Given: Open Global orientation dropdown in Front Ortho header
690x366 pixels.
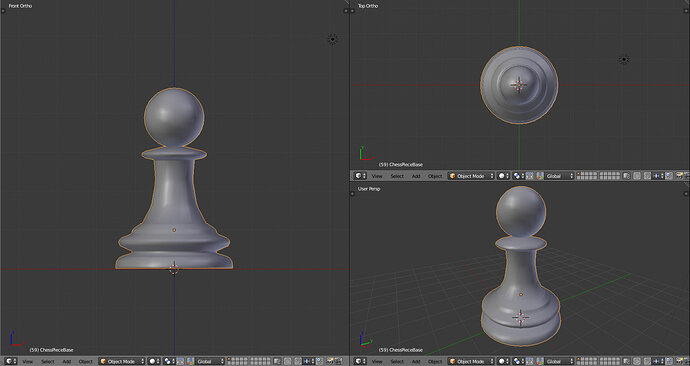Looking at the screenshot, I should point(211,361).
